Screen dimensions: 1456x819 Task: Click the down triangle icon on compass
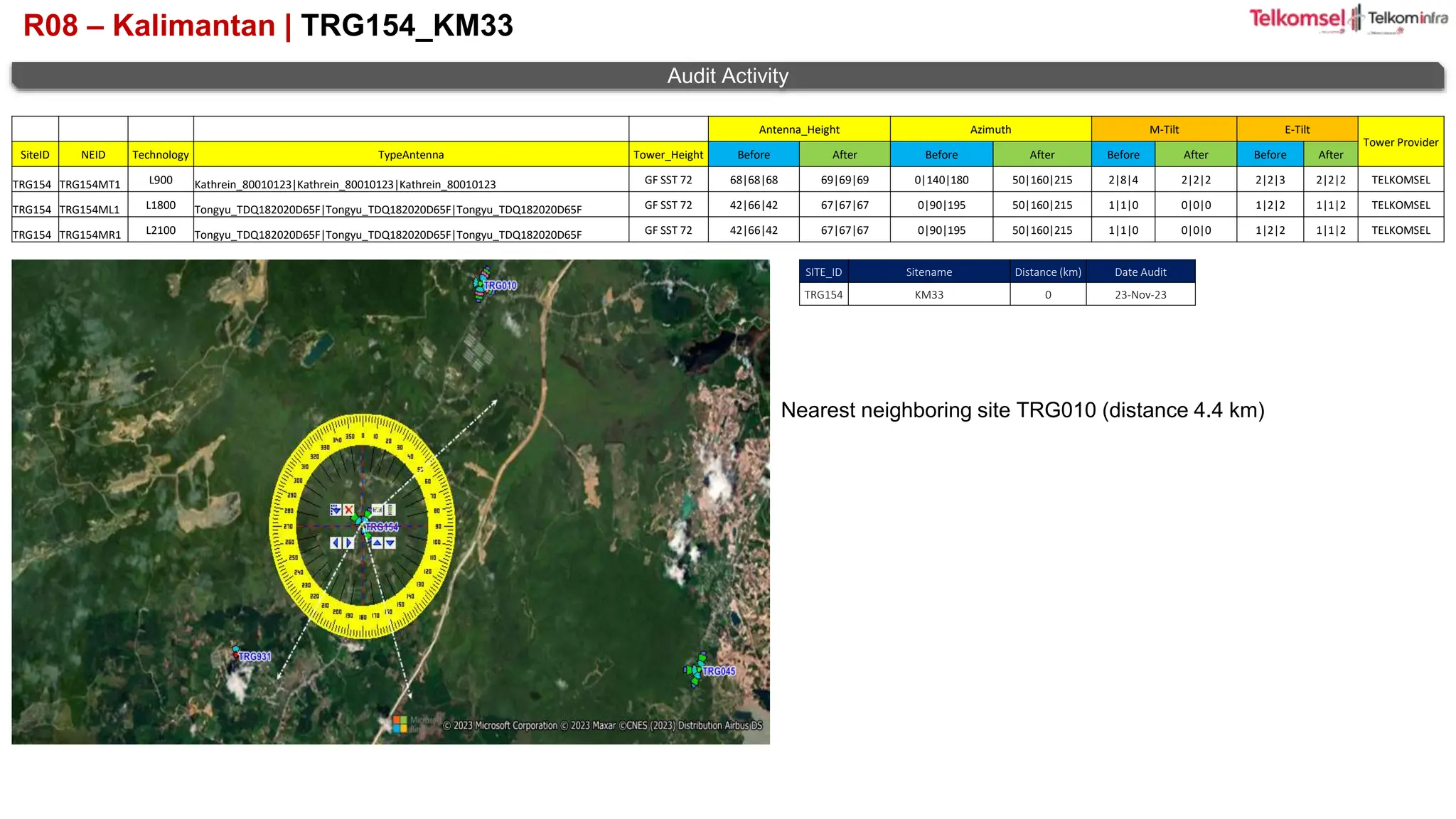click(x=390, y=542)
